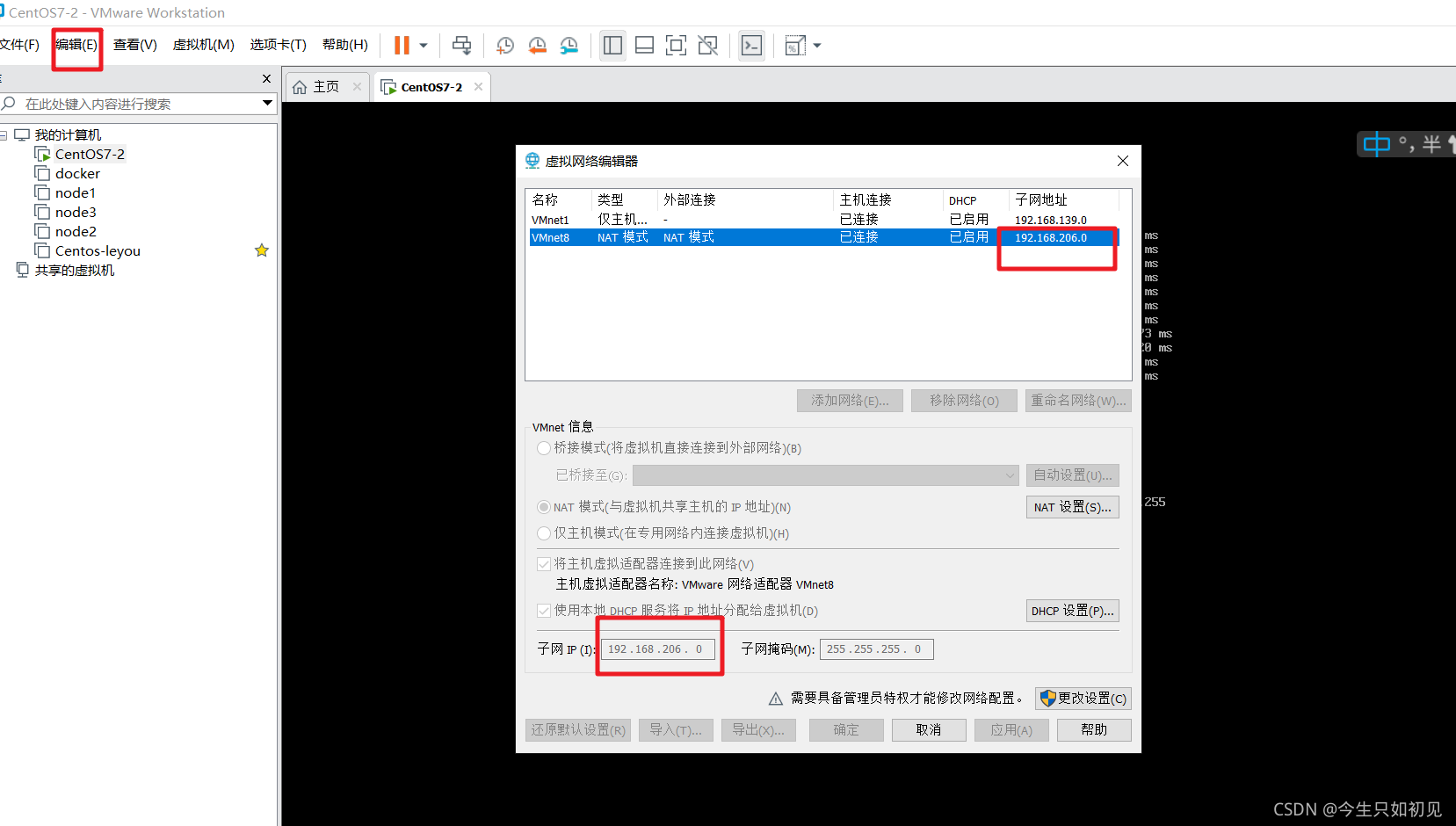Open the stretch display dropdown arrow
Viewport: 1456px width, 826px height.
click(x=817, y=46)
